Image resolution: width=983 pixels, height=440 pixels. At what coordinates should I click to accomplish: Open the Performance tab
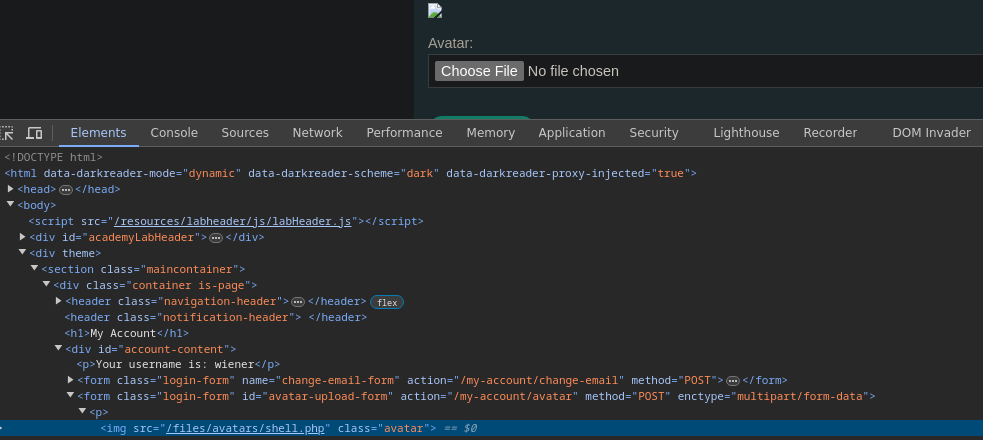(x=404, y=133)
